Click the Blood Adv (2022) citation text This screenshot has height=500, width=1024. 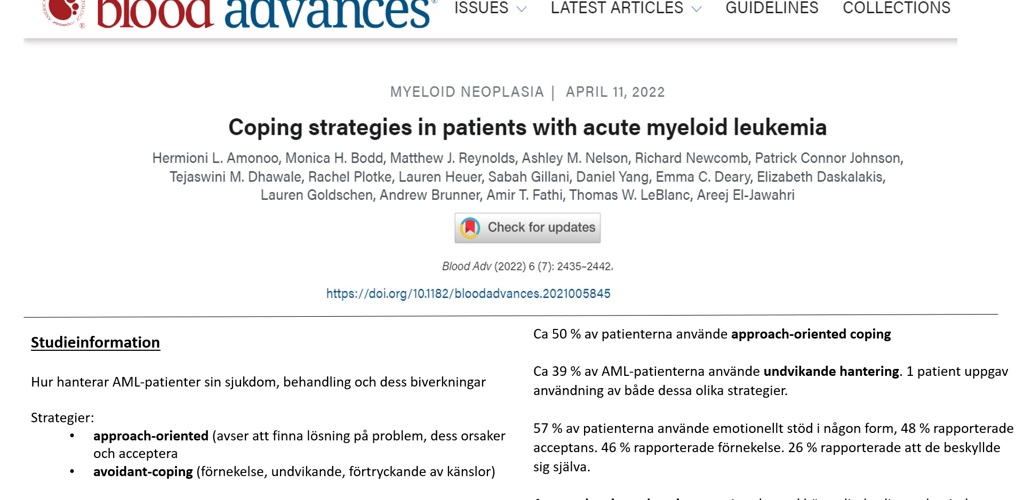point(527,267)
